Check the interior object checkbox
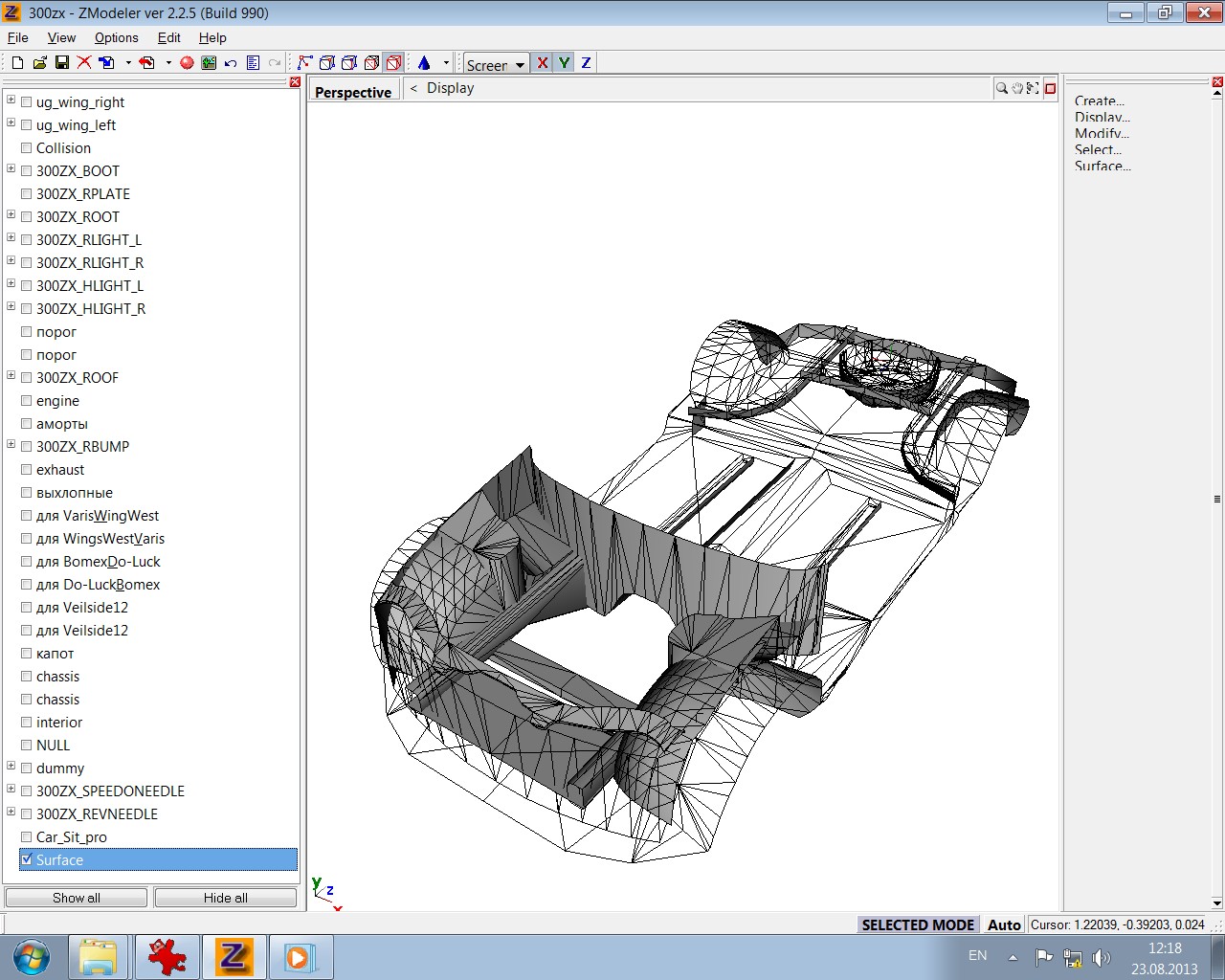Screen dimensions: 1225x980 pyautogui.click(x=27, y=723)
